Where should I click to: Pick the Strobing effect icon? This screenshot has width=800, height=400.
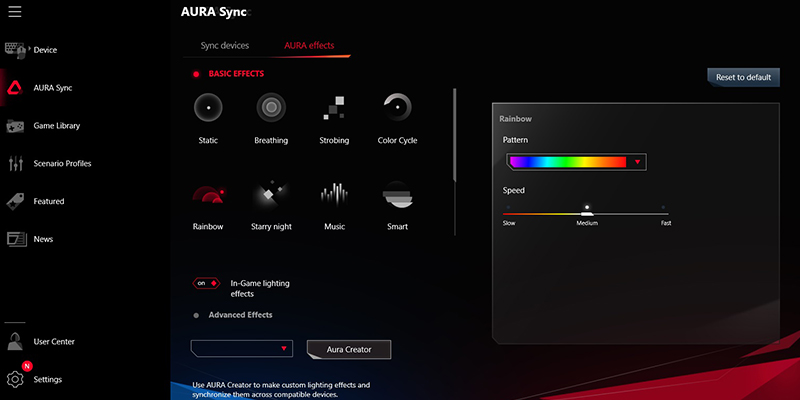[334, 106]
